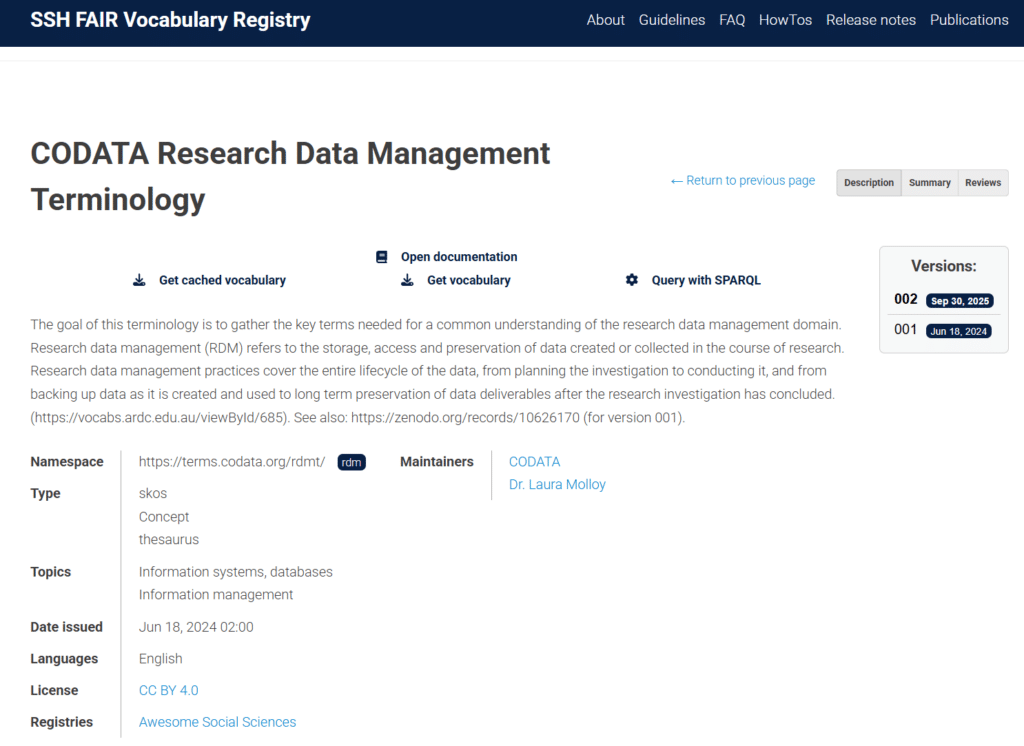Open the About menu item
The height and width of the screenshot is (746, 1024).
pos(605,20)
